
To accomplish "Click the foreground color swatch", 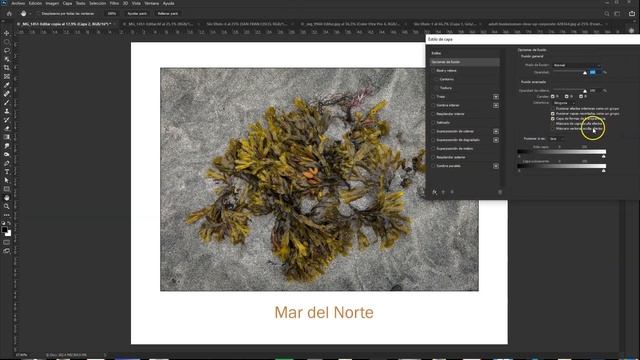I will (x=4, y=230).
